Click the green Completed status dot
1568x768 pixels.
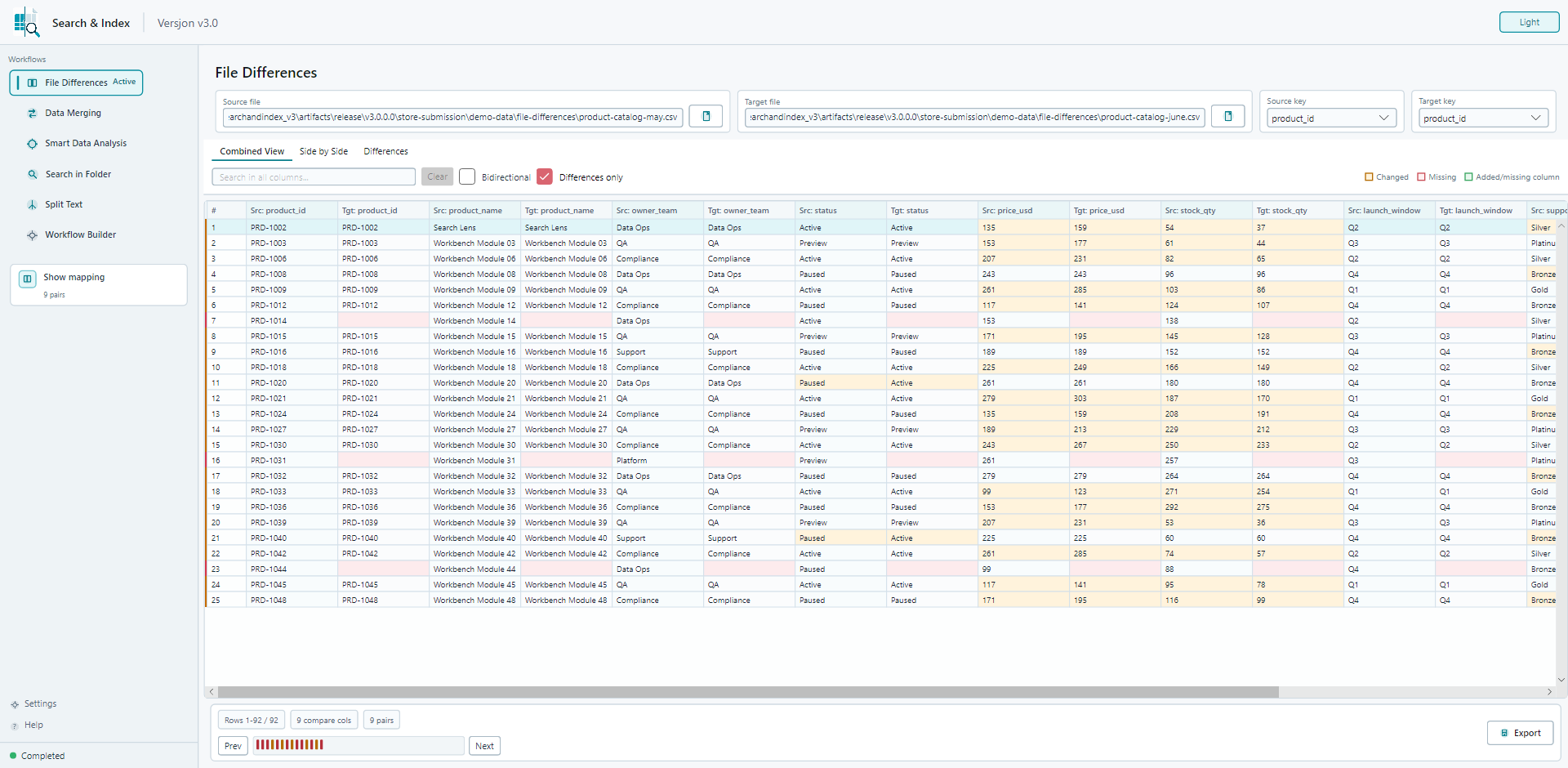point(13,756)
